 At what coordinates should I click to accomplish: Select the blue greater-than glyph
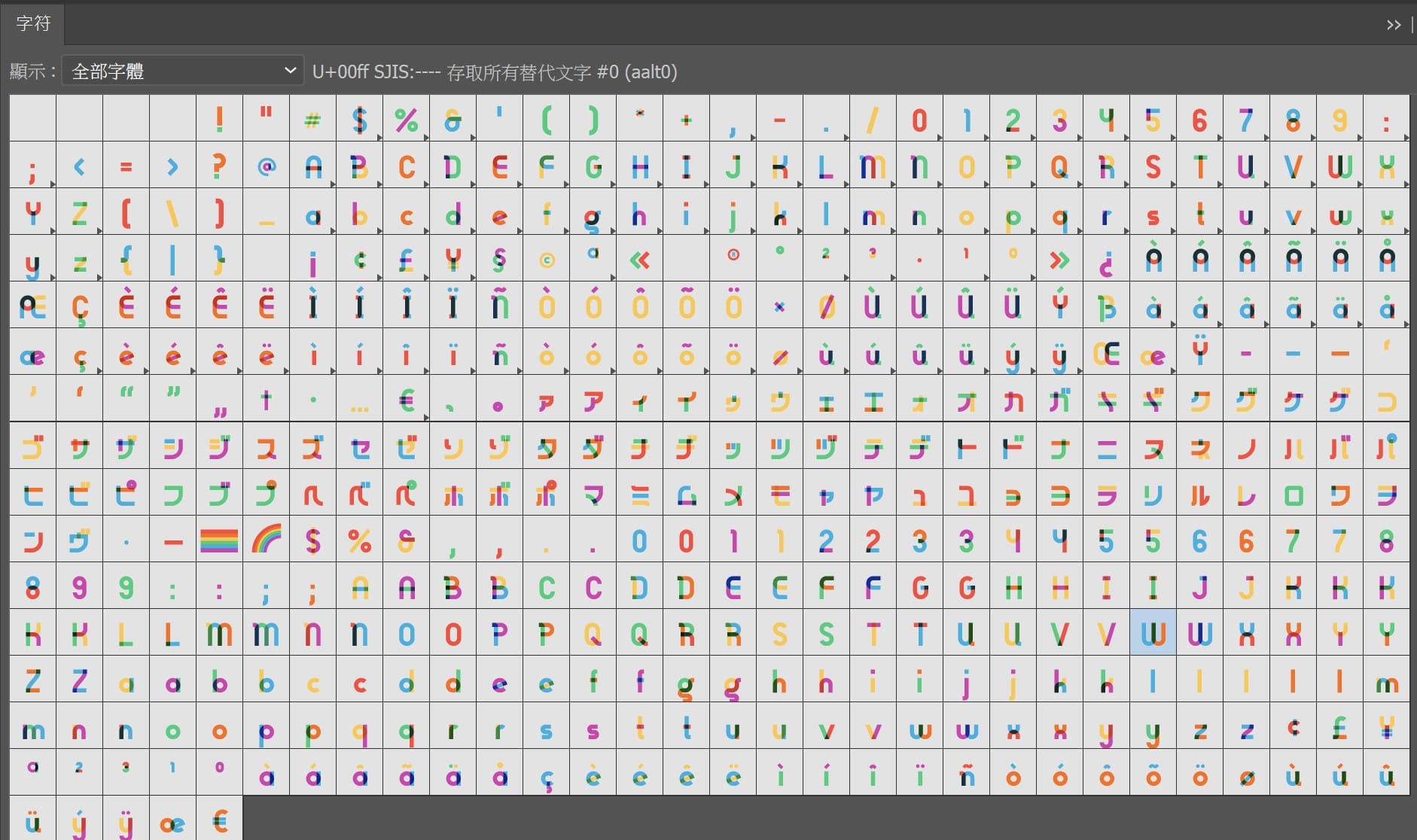point(173,166)
